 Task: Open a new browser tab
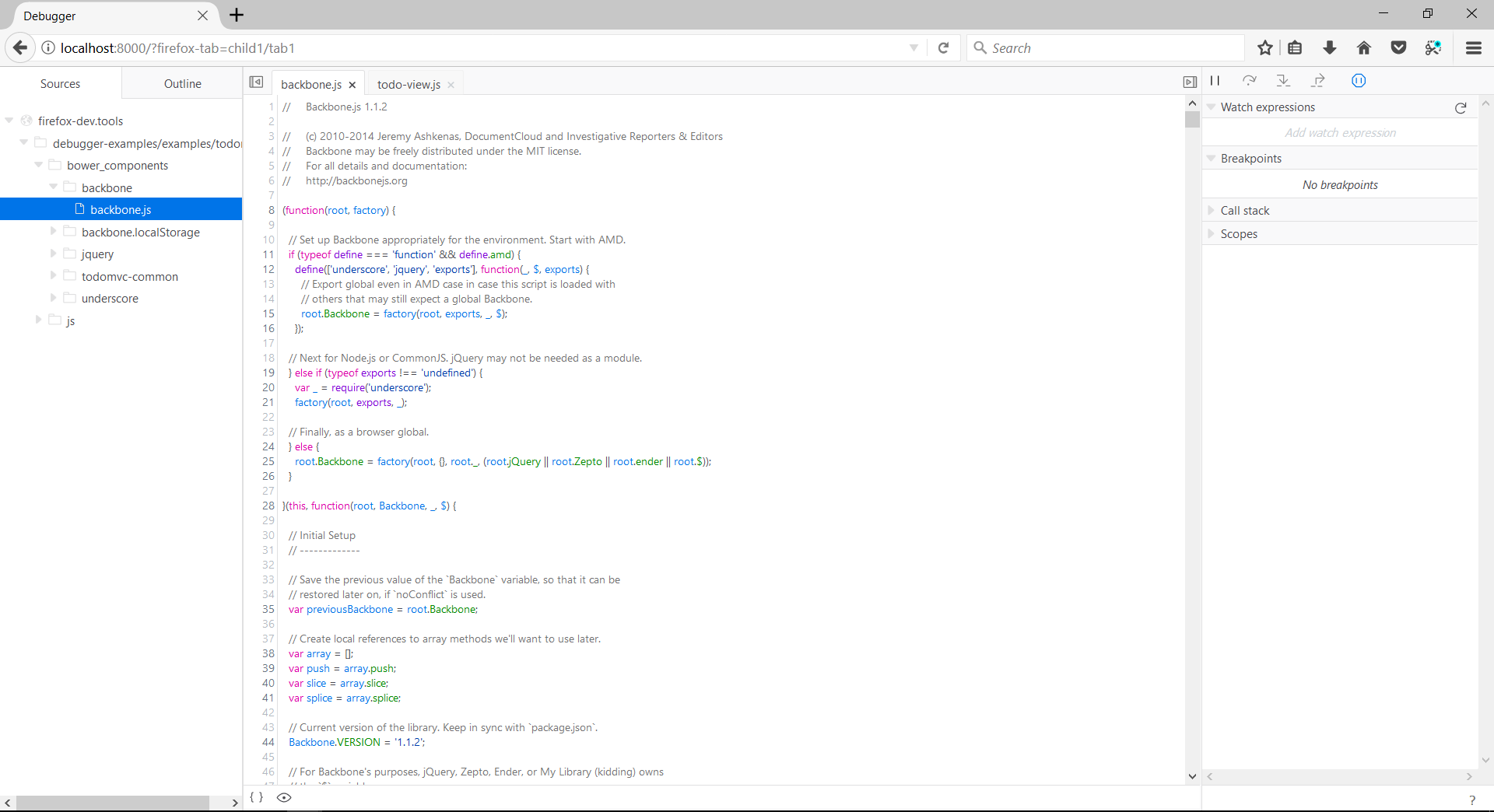tap(237, 15)
